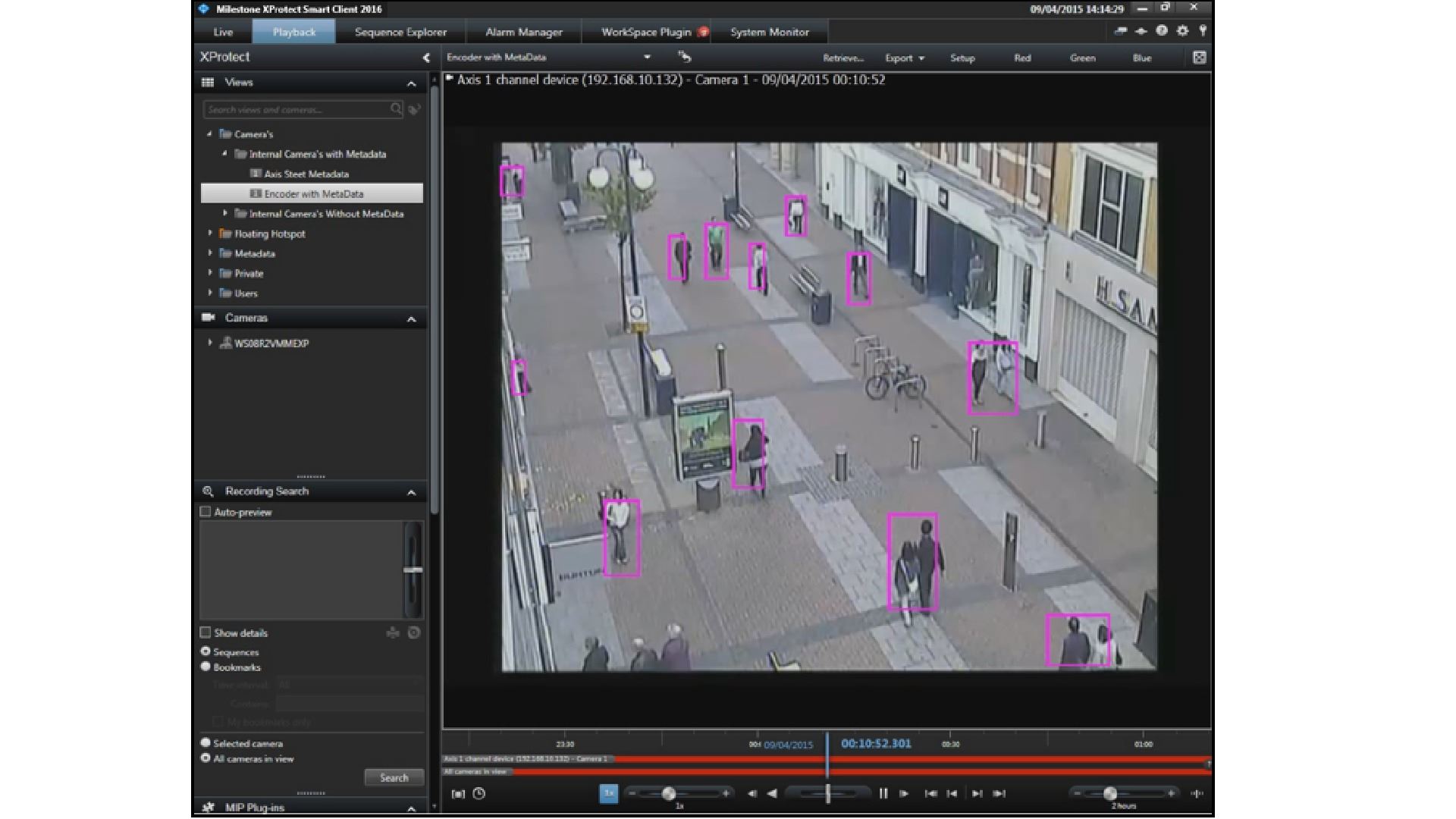Open the Settings gear icon
Screen dimensions: 1456x819
point(1182,31)
